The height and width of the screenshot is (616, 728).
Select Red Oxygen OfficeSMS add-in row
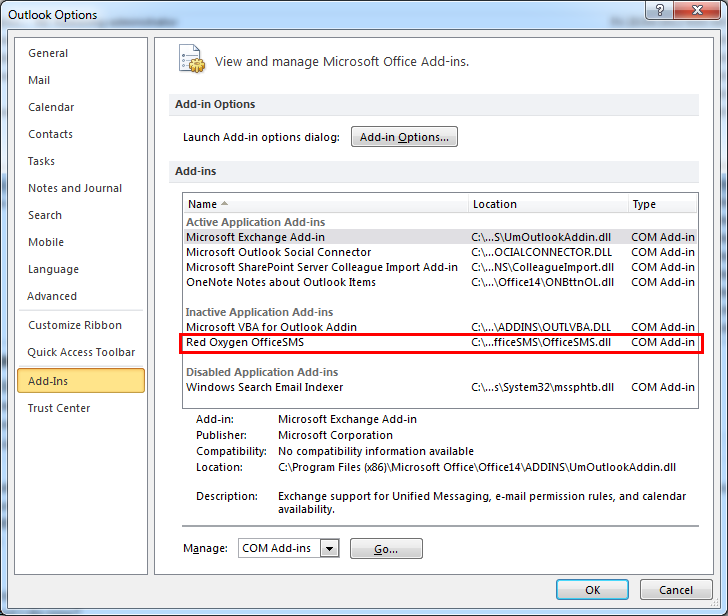click(x=440, y=343)
